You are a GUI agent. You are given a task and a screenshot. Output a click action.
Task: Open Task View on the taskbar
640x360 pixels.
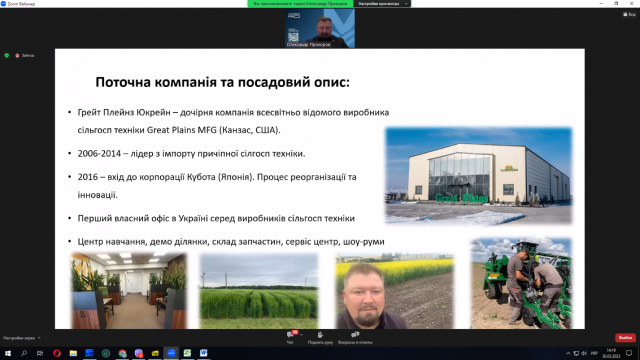(40, 353)
